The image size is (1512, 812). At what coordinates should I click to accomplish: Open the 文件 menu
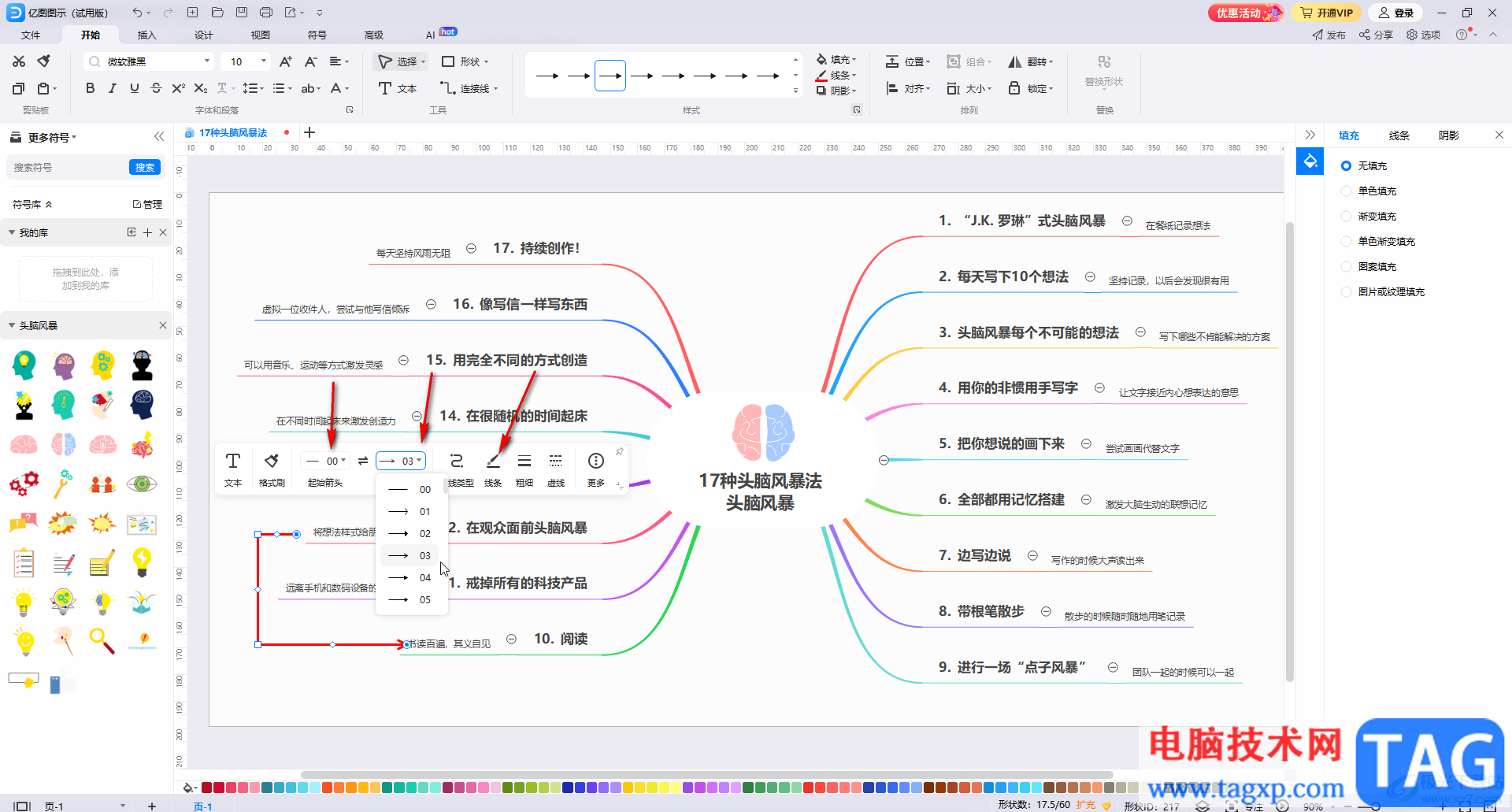coord(31,35)
